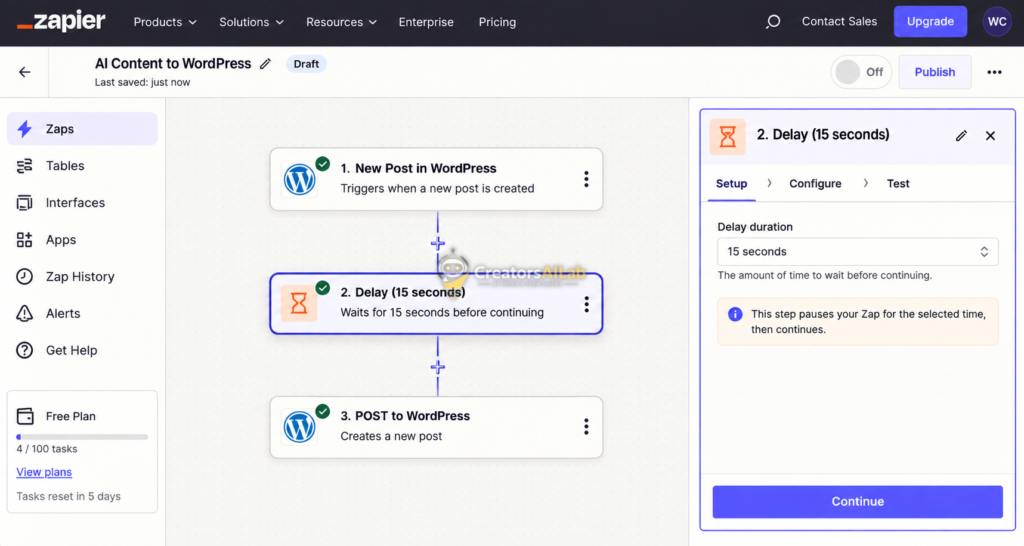This screenshot has width=1024, height=546.
Task: Click the Zap History clock icon
Action: click(x=25, y=276)
